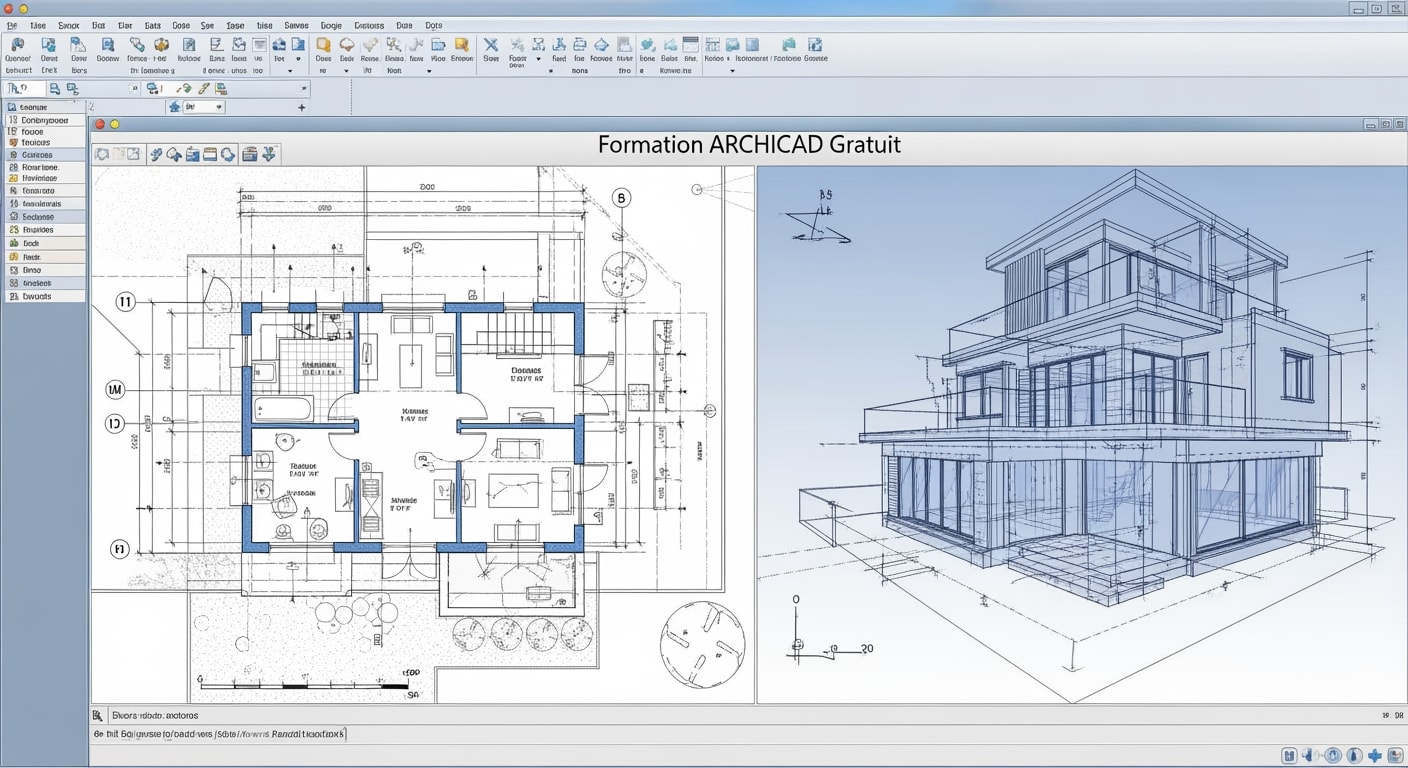
Task: Select the Wall tool in the left toolbox
Action: tap(45, 166)
